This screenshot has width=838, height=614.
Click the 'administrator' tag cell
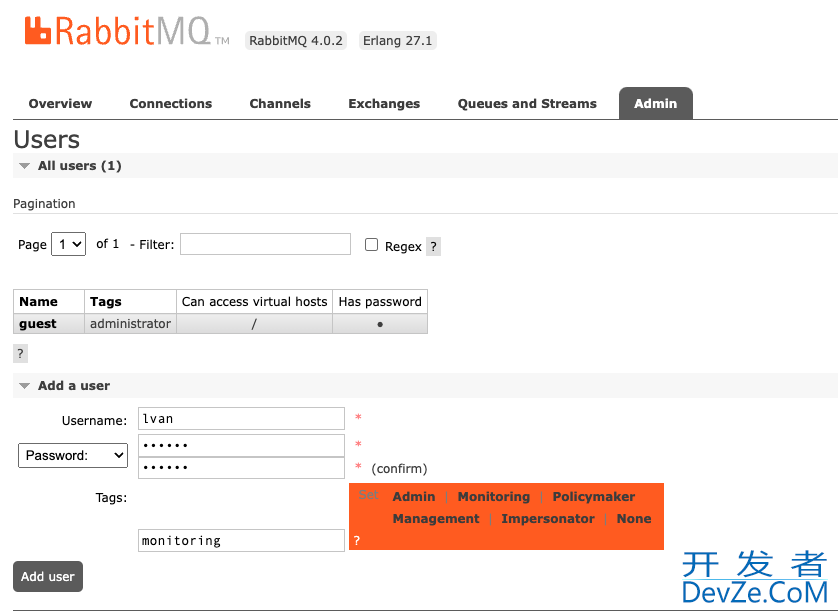(130, 324)
